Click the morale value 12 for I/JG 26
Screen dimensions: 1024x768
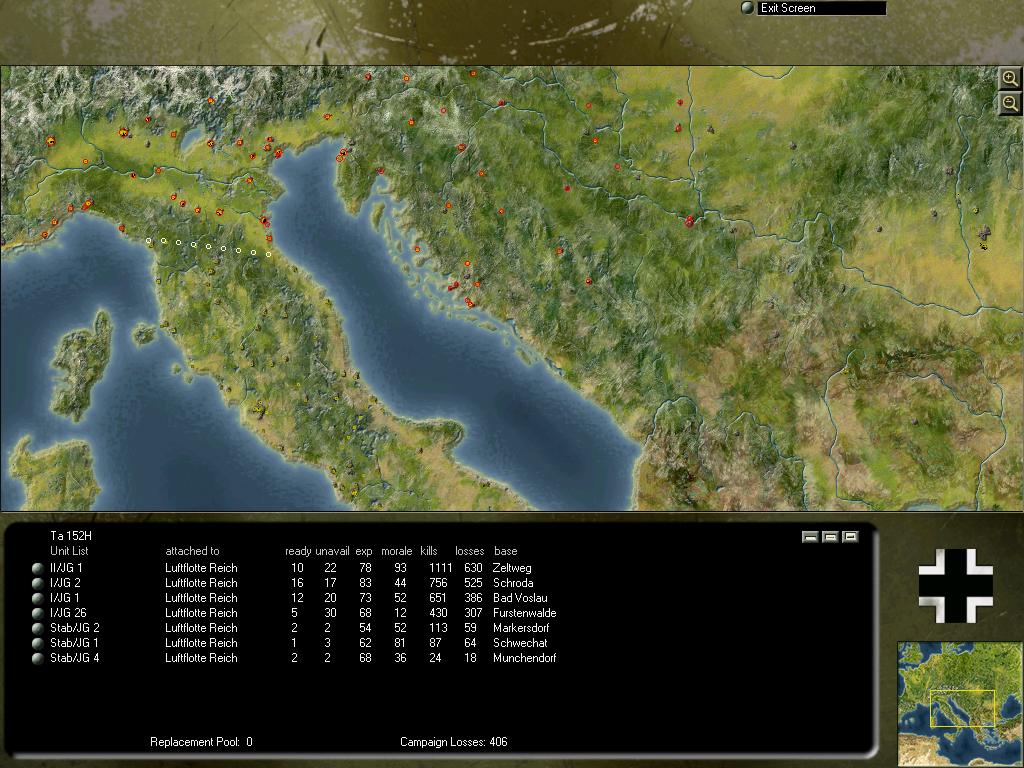click(400, 613)
